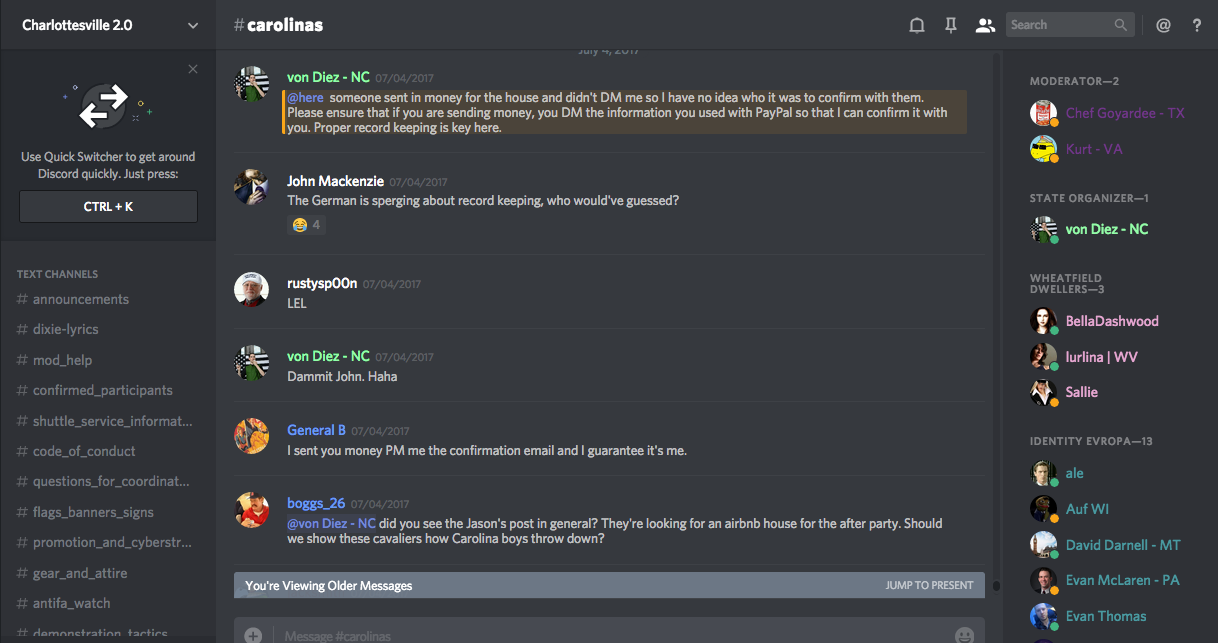Click Chef Goyardee - TX in member list

[x=1124, y=113]
